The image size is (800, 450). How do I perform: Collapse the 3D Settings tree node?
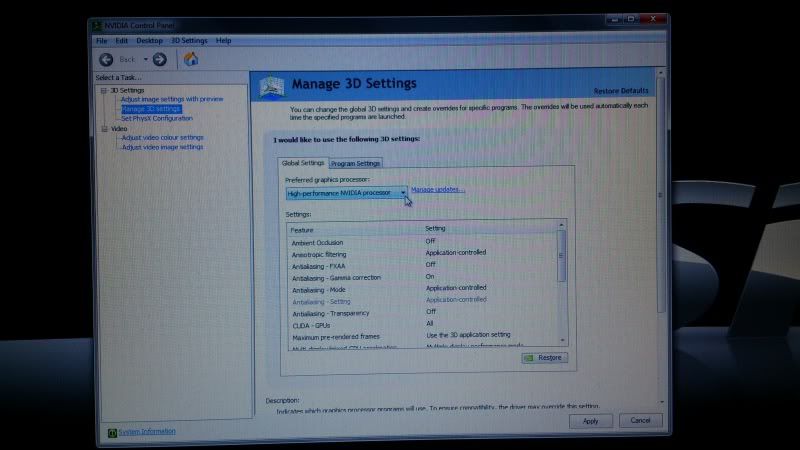(104, 90)
